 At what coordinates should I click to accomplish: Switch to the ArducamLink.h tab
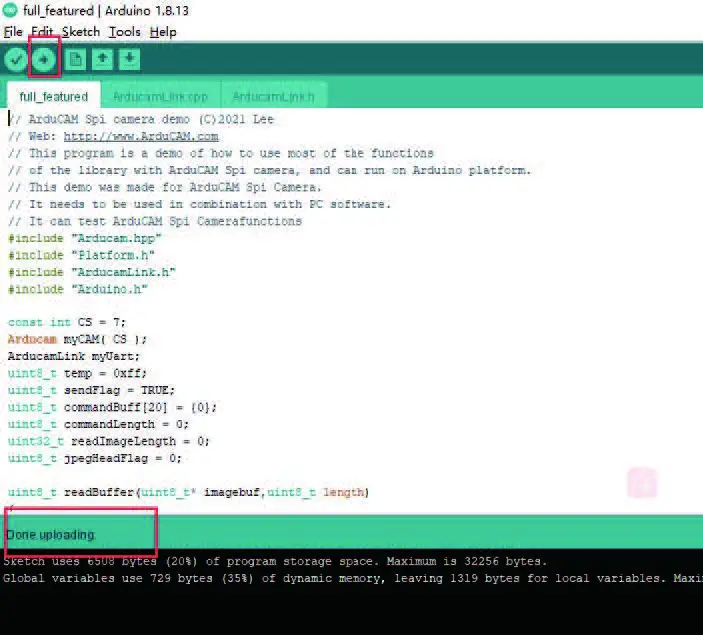tap(273, 96)
